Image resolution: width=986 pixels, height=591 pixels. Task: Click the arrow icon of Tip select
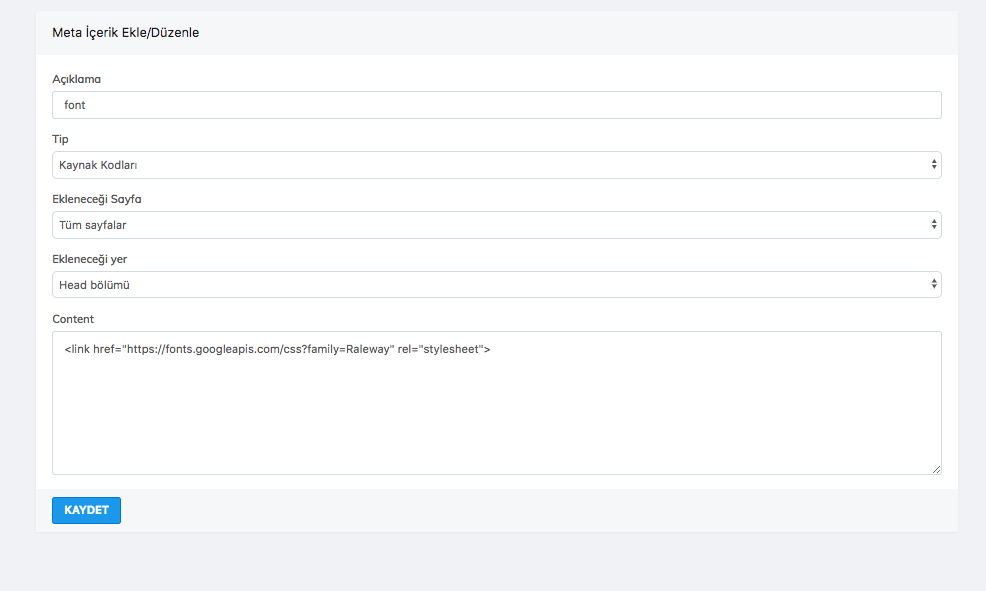pyautogui.click(x=933, y=165)
